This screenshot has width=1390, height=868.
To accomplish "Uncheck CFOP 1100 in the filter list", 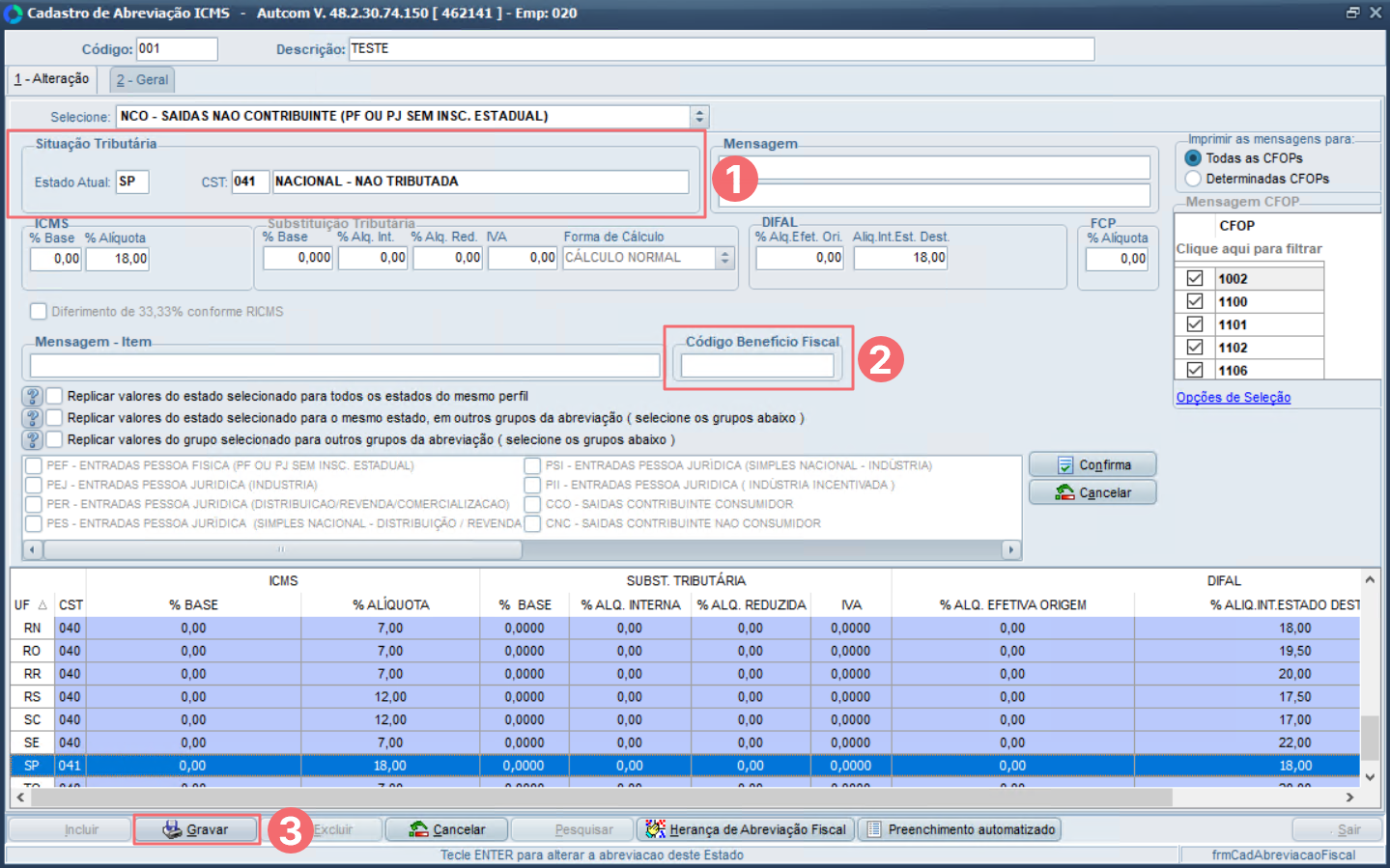I will [1195, 301].
